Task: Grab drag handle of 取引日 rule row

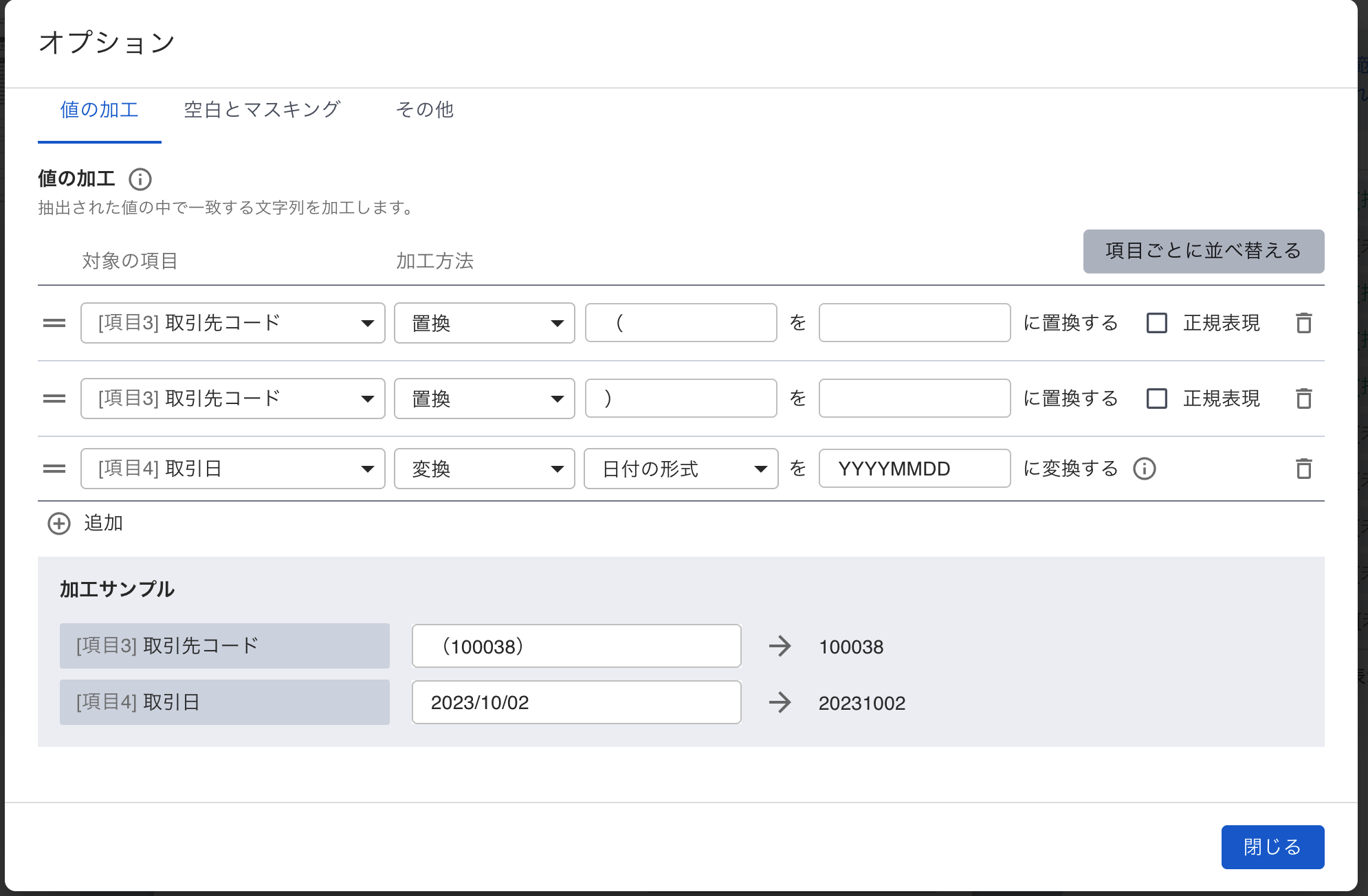Action: pyautogui.click(x=54, y=469)
